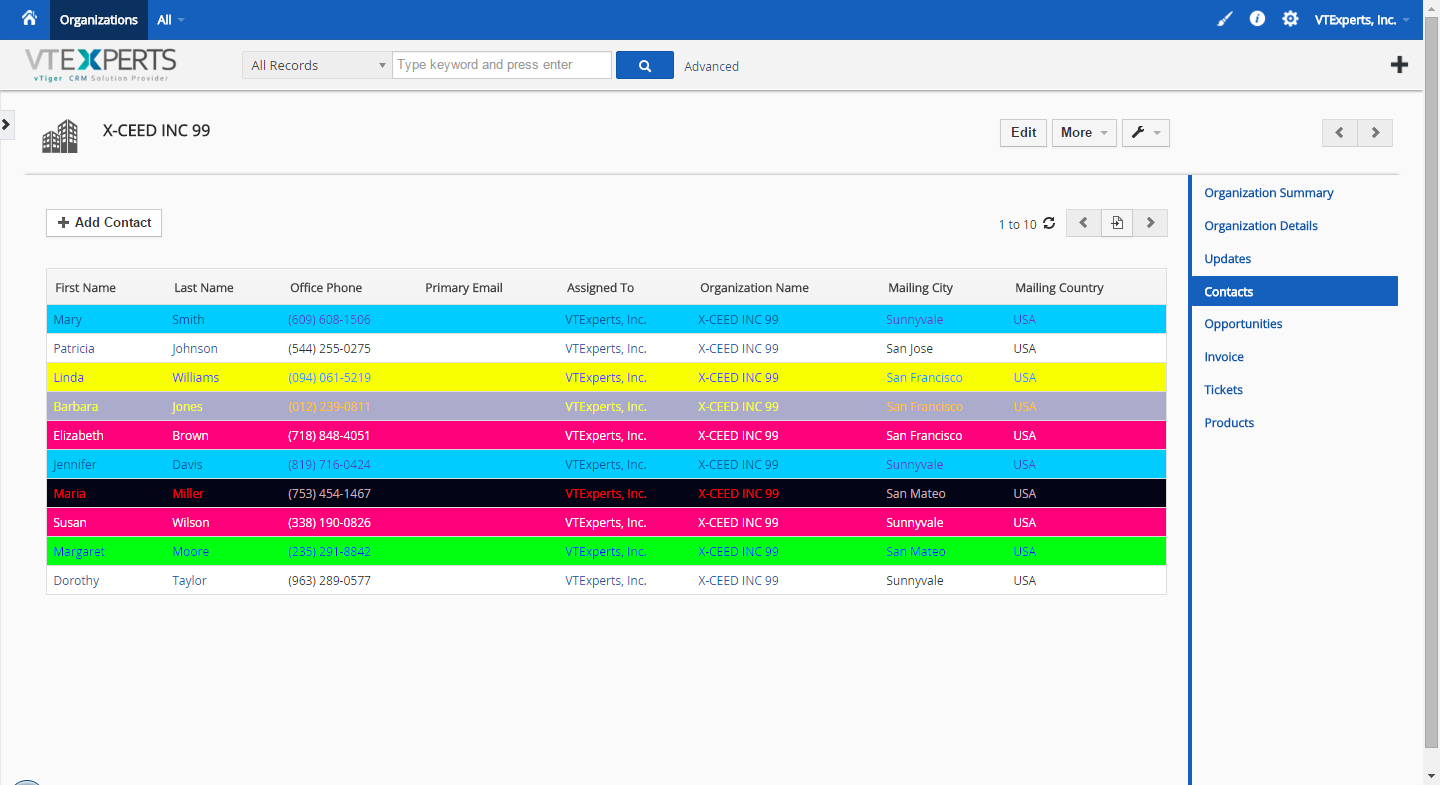
Task: Switch to the Updates tab
Action: click(1228, 259)
